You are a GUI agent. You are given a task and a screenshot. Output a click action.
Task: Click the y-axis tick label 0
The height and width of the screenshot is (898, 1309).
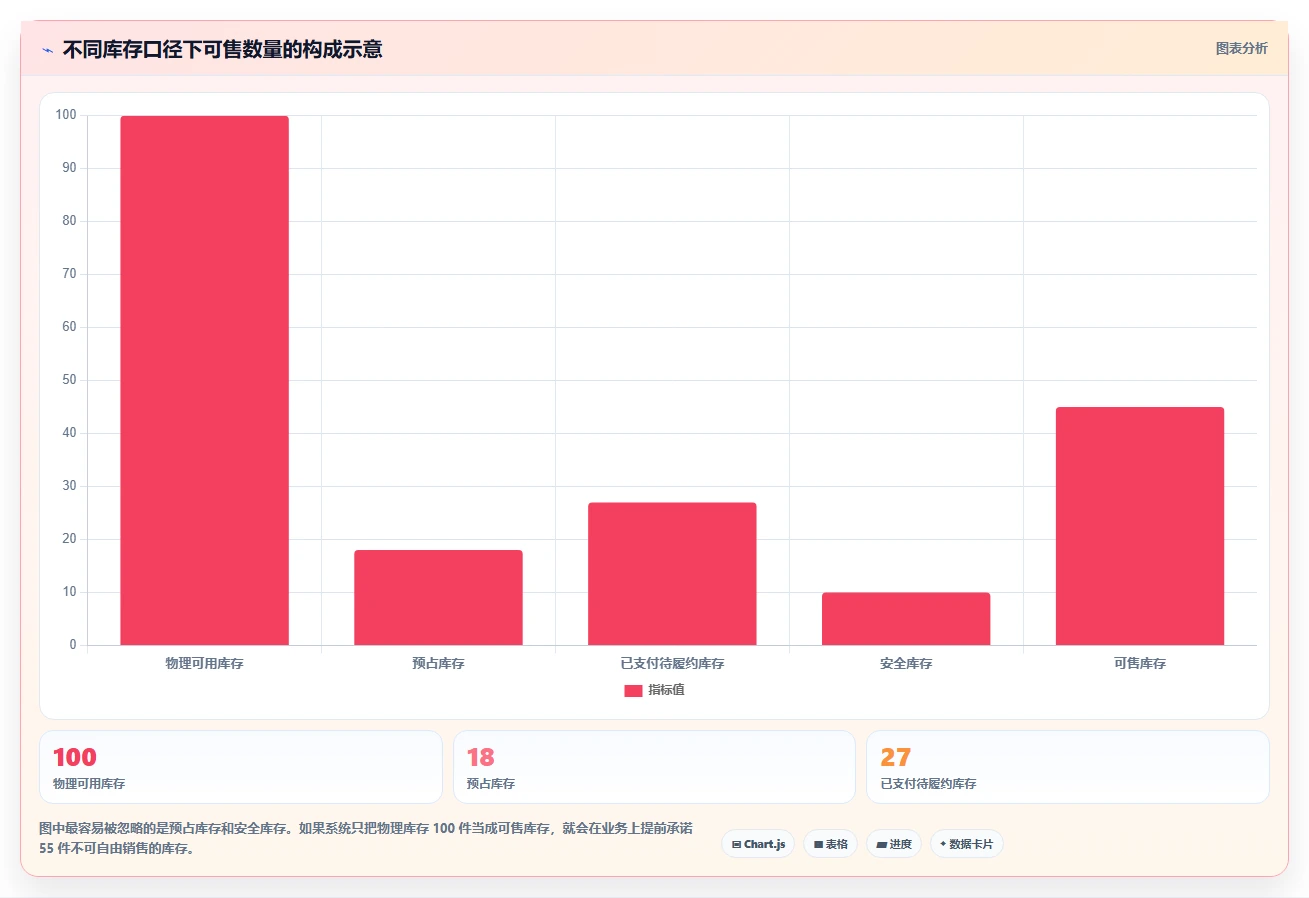point(73,645)
